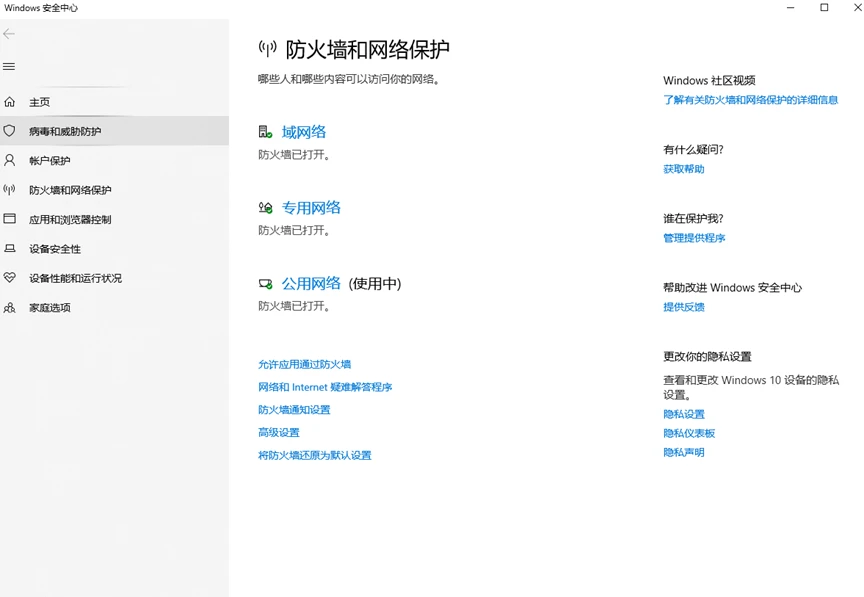Viewport: 864px width, 597px height.
Task: Open 域网络 firewall settings
Action: tap(304, 132)
